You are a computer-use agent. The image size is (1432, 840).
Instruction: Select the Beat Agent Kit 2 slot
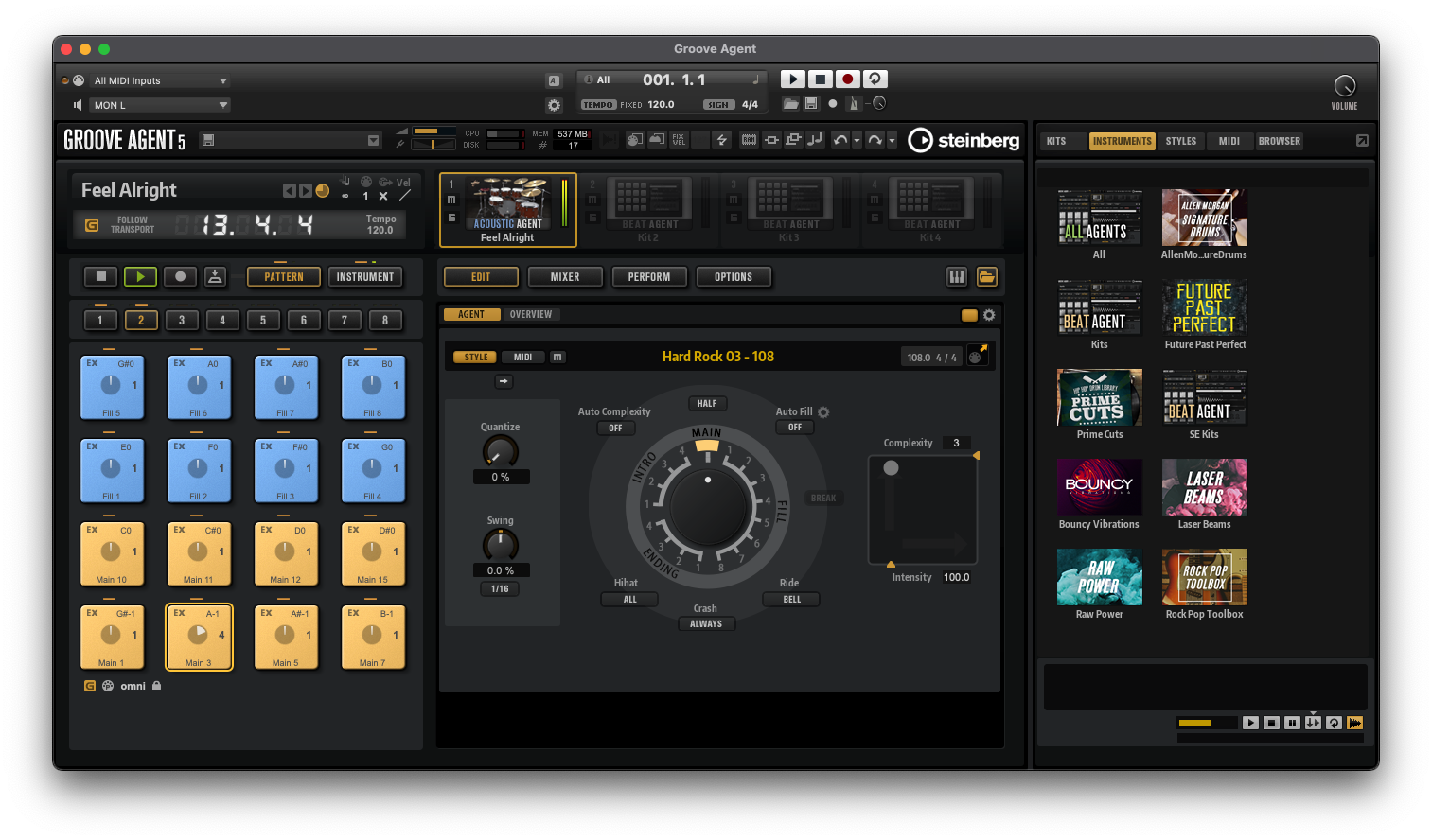click(648, 210)
